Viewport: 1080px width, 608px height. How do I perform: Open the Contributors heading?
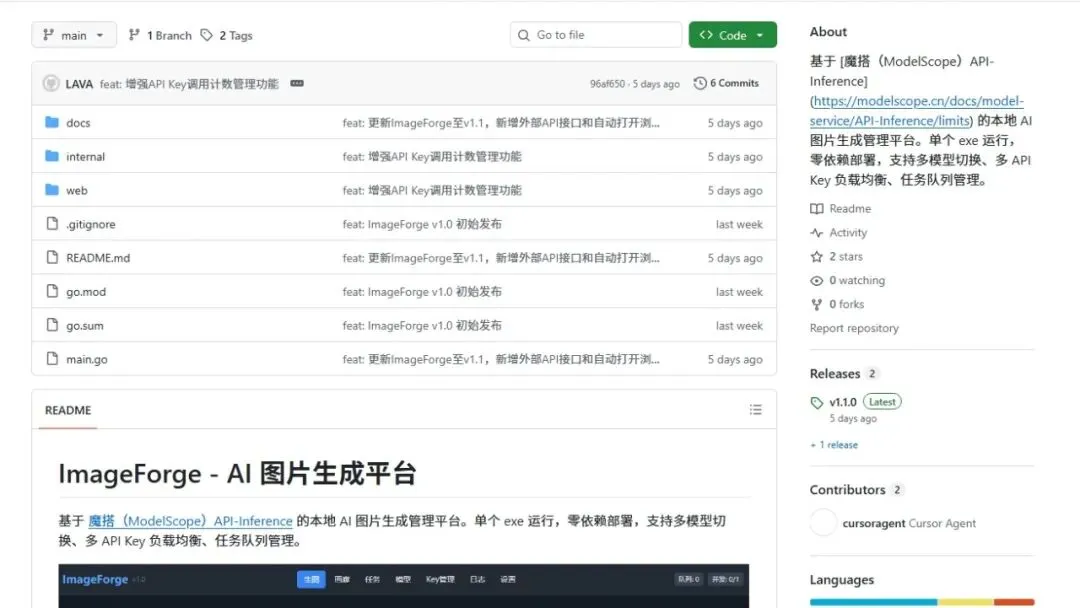pyautogui.click(x=847, y=490)
